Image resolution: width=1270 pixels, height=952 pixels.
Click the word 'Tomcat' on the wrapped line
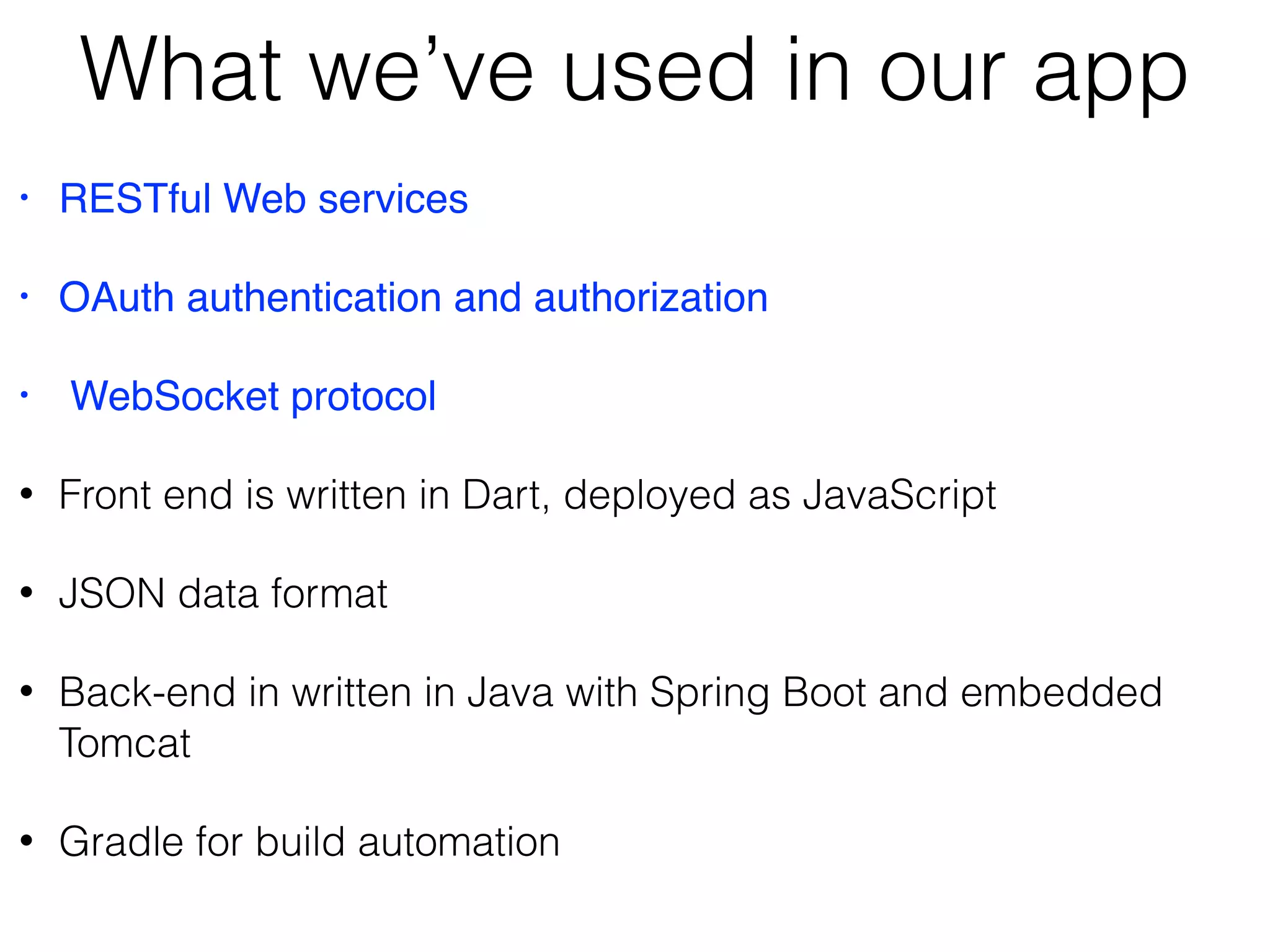pyautogui.click(x=125, y=743)
